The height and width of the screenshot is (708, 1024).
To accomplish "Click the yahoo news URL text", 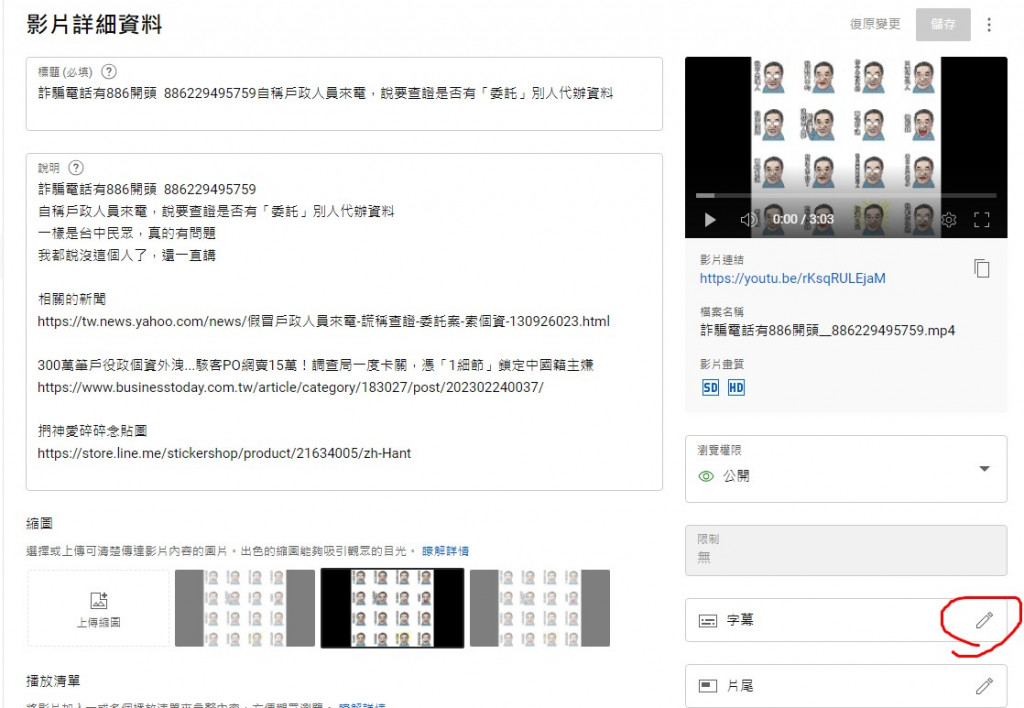I will (323, 321).
